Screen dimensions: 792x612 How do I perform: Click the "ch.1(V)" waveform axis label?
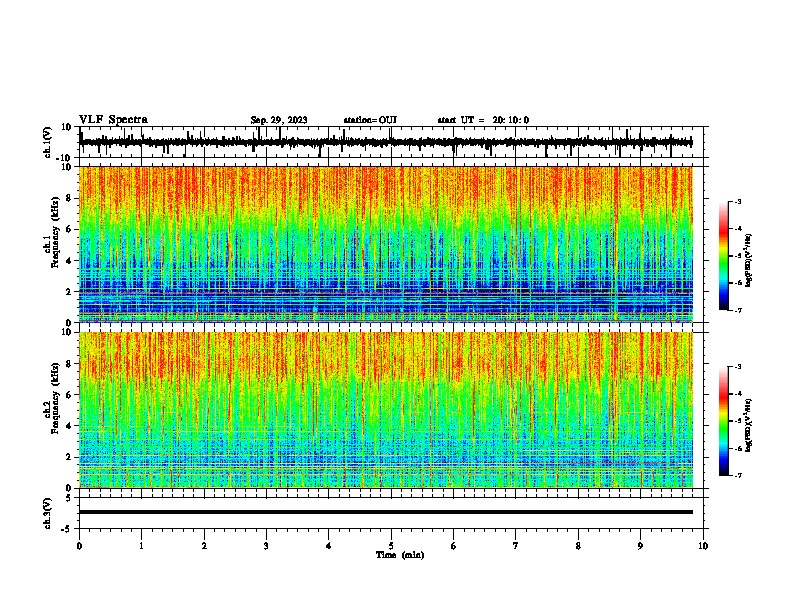pyautogui.click(x=48, y=142)
